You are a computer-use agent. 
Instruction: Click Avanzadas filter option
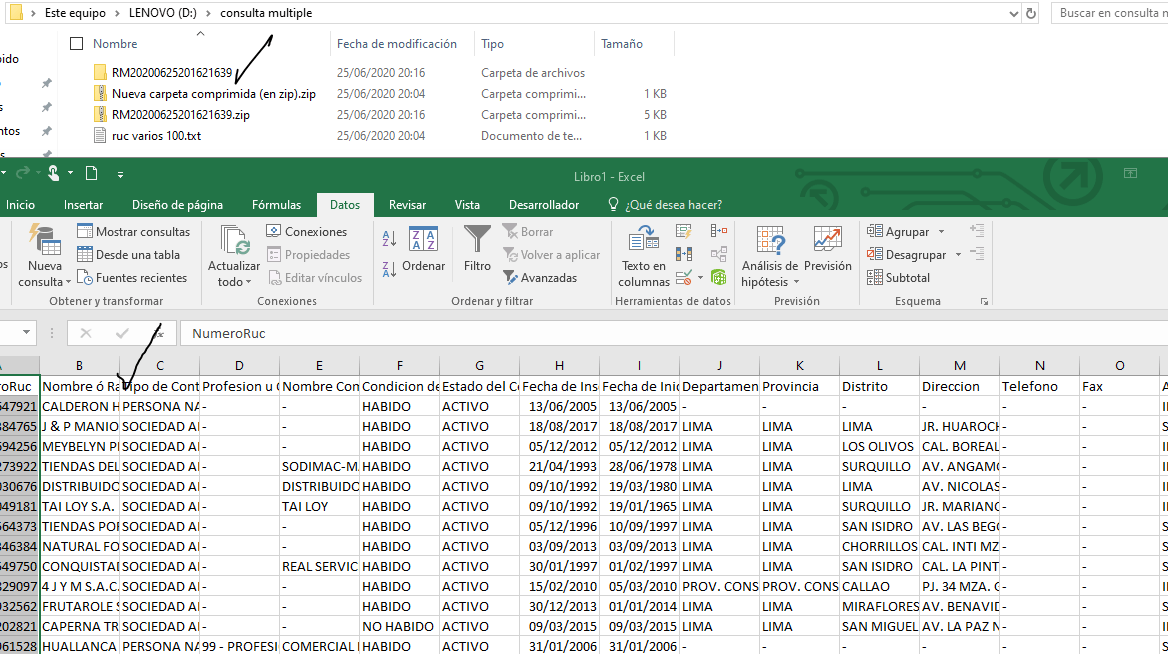point(540,278)
